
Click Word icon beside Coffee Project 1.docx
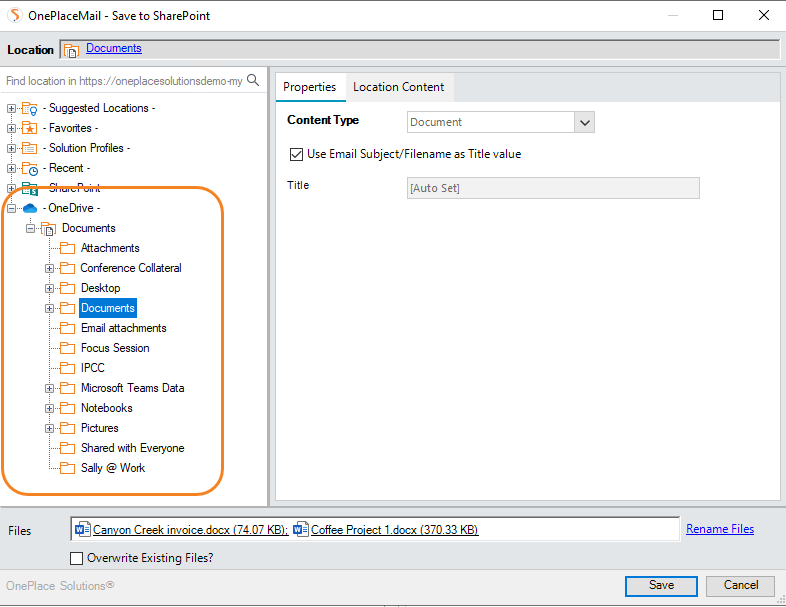pos(300,529)
